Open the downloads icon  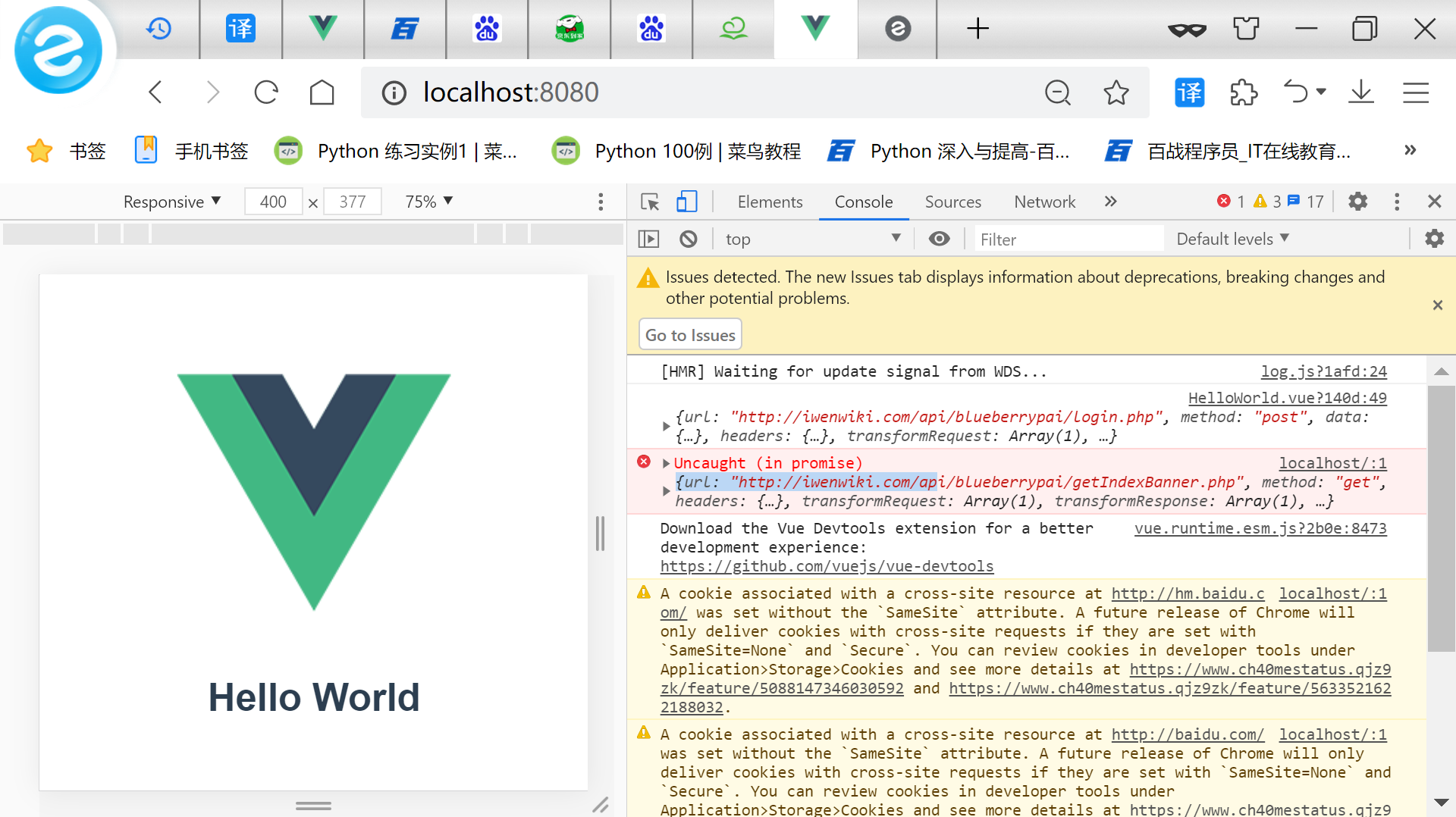(x=1361, y=92)
